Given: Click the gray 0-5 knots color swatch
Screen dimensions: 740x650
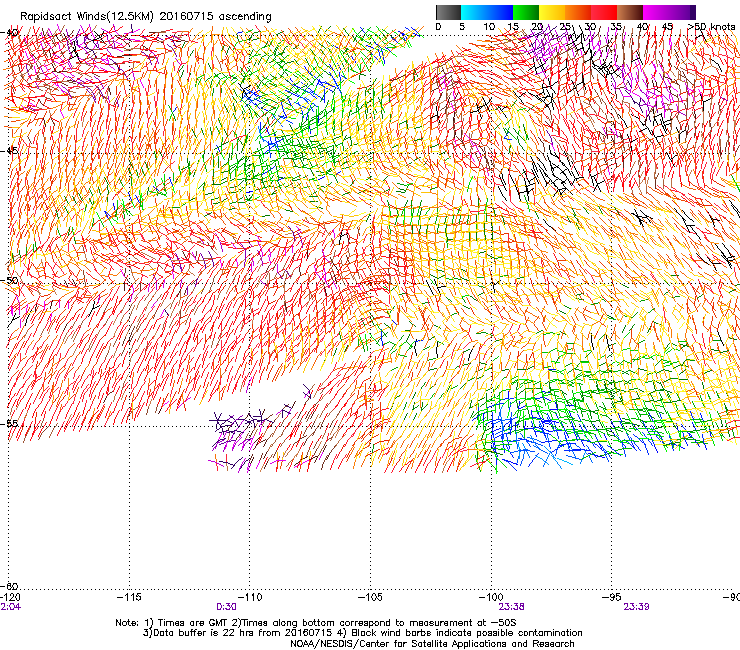Looking at the screenshot, I should point(448,12).
